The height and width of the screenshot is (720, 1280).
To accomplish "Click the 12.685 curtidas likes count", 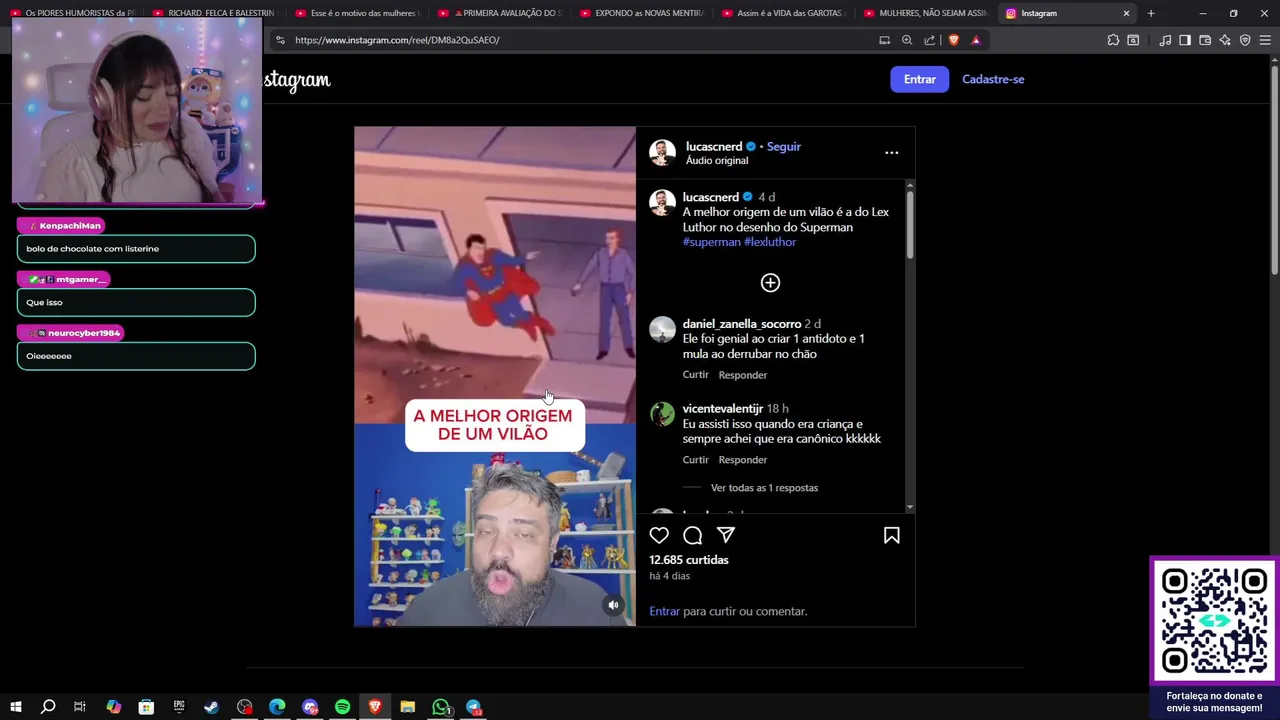I will [x=689, y=560].
